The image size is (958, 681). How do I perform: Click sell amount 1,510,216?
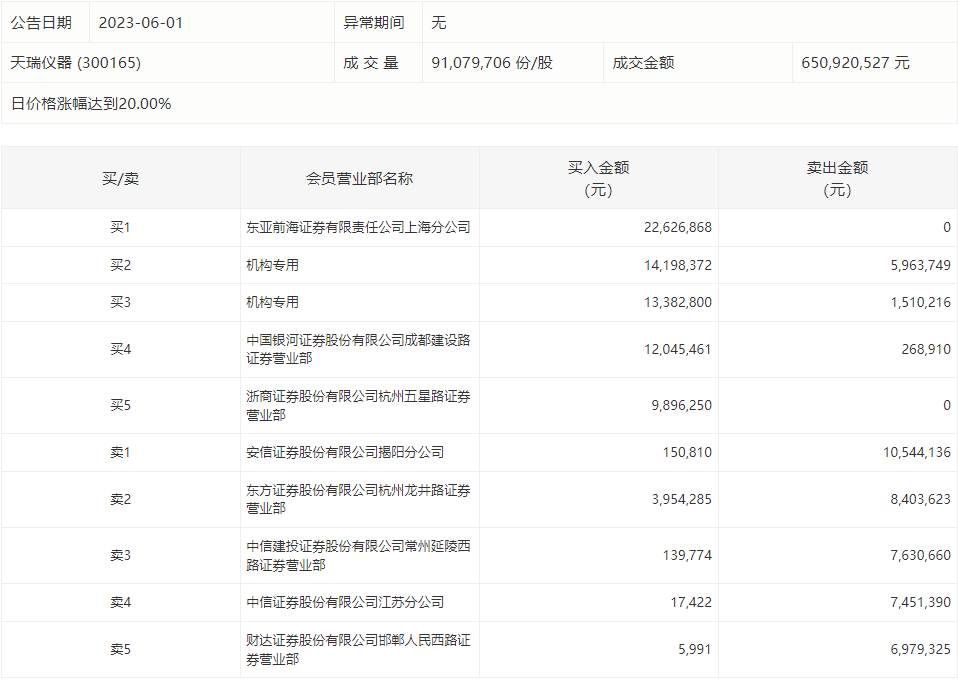coord(921,302)
